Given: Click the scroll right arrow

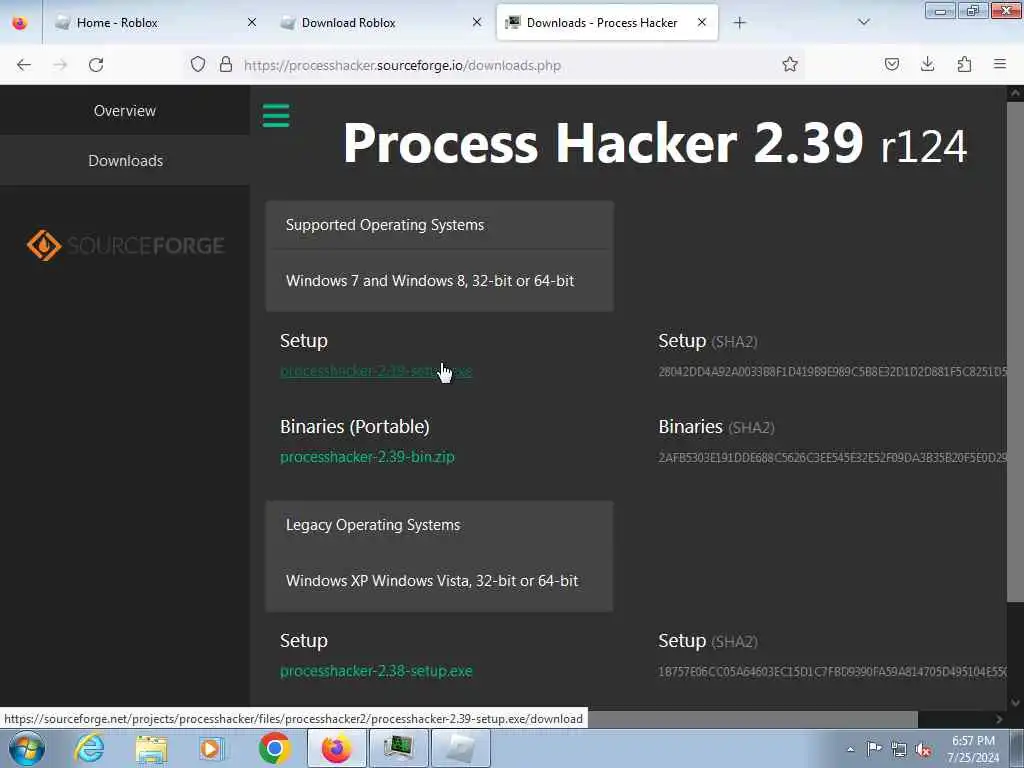Looking at the screenshot, I should click(x=999, y=719).
